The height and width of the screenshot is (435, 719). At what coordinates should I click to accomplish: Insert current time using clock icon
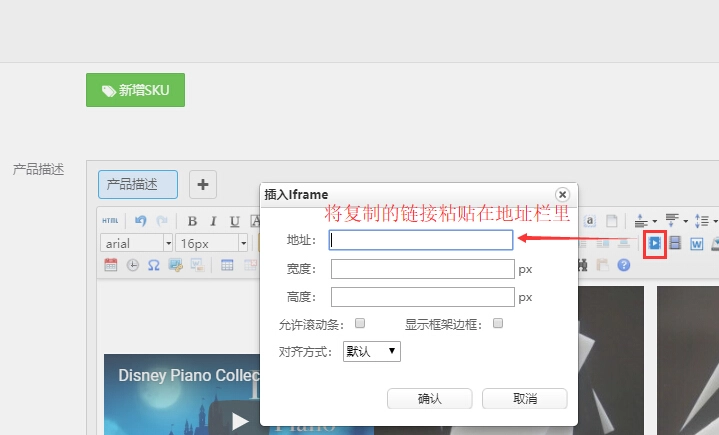coord(132,265)
